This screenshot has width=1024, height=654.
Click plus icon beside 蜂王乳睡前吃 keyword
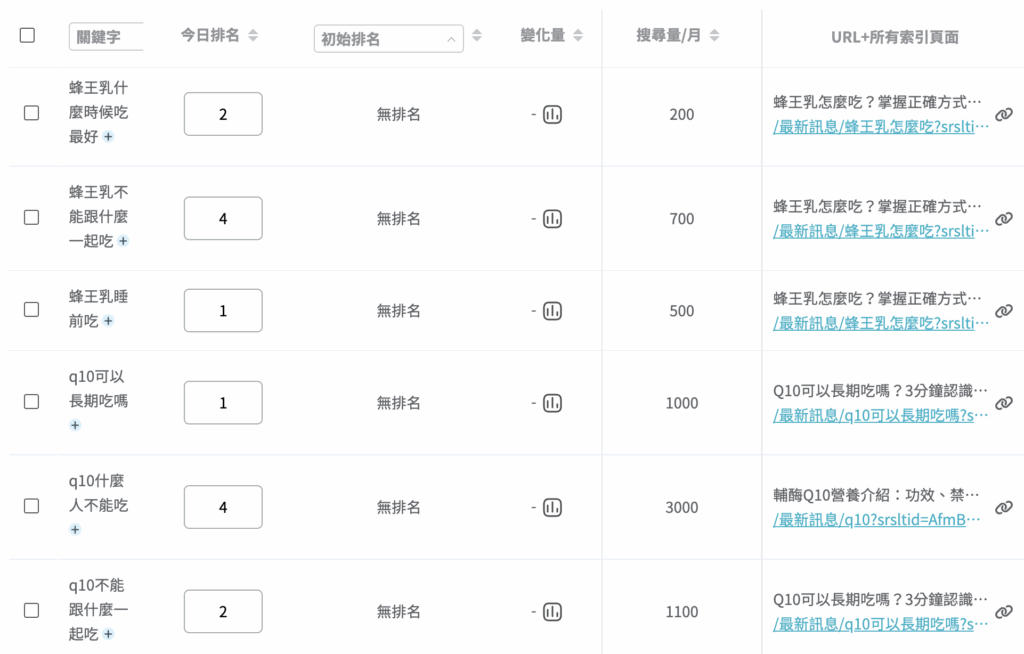pyautogui.click(x=108, y=321)
